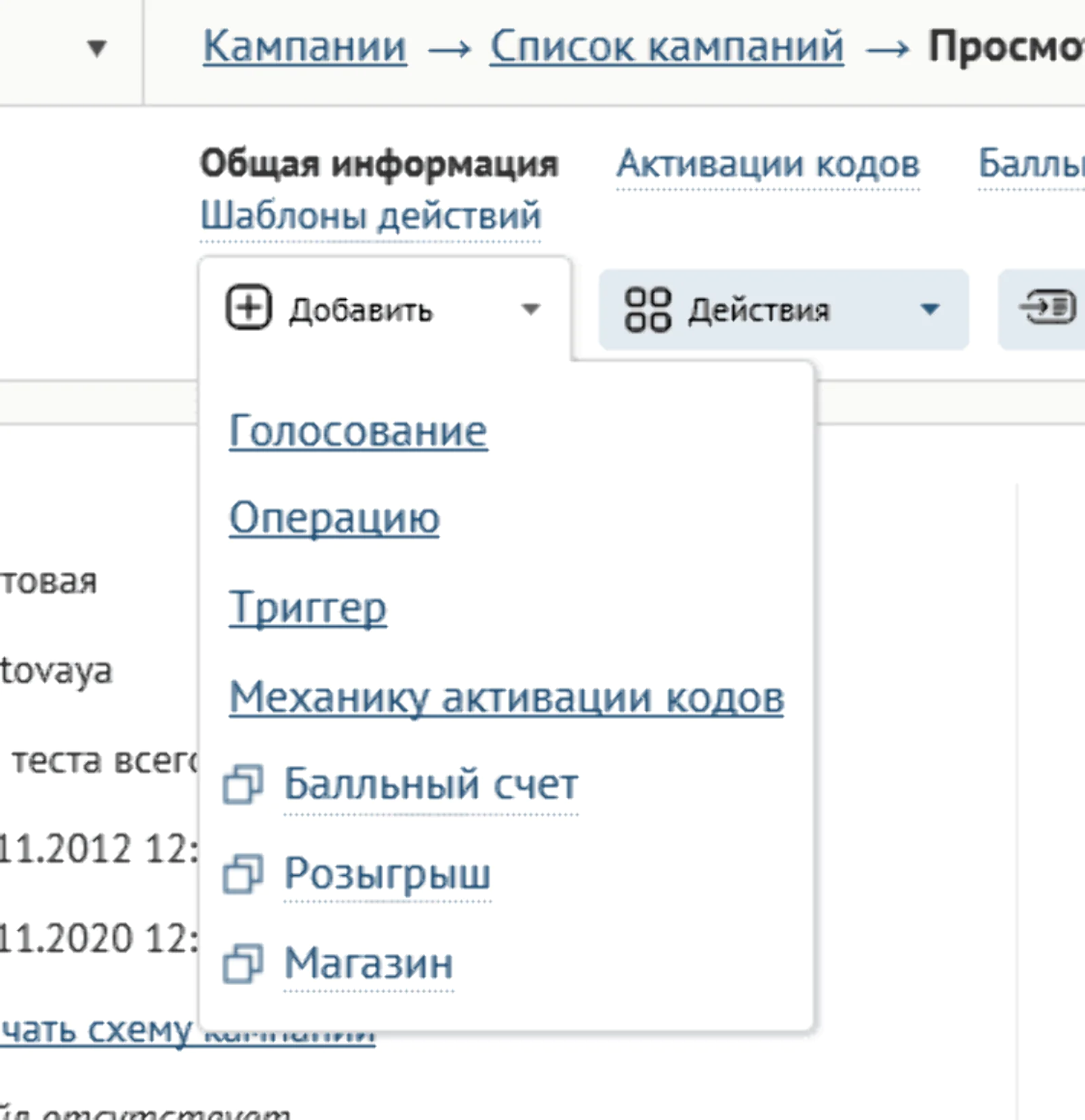Choose Операцию from the add menu
The height and width of the screenshot is (1120, 1085).
pos(334,518)
